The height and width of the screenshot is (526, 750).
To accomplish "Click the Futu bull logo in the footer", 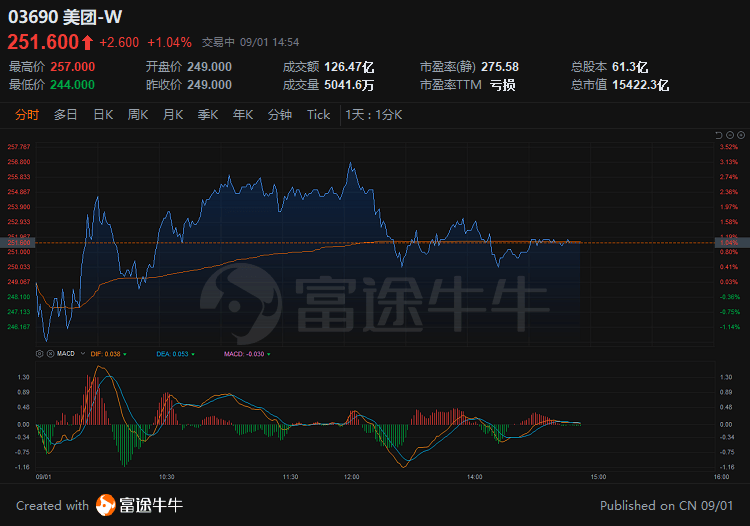I will [106, 505].
